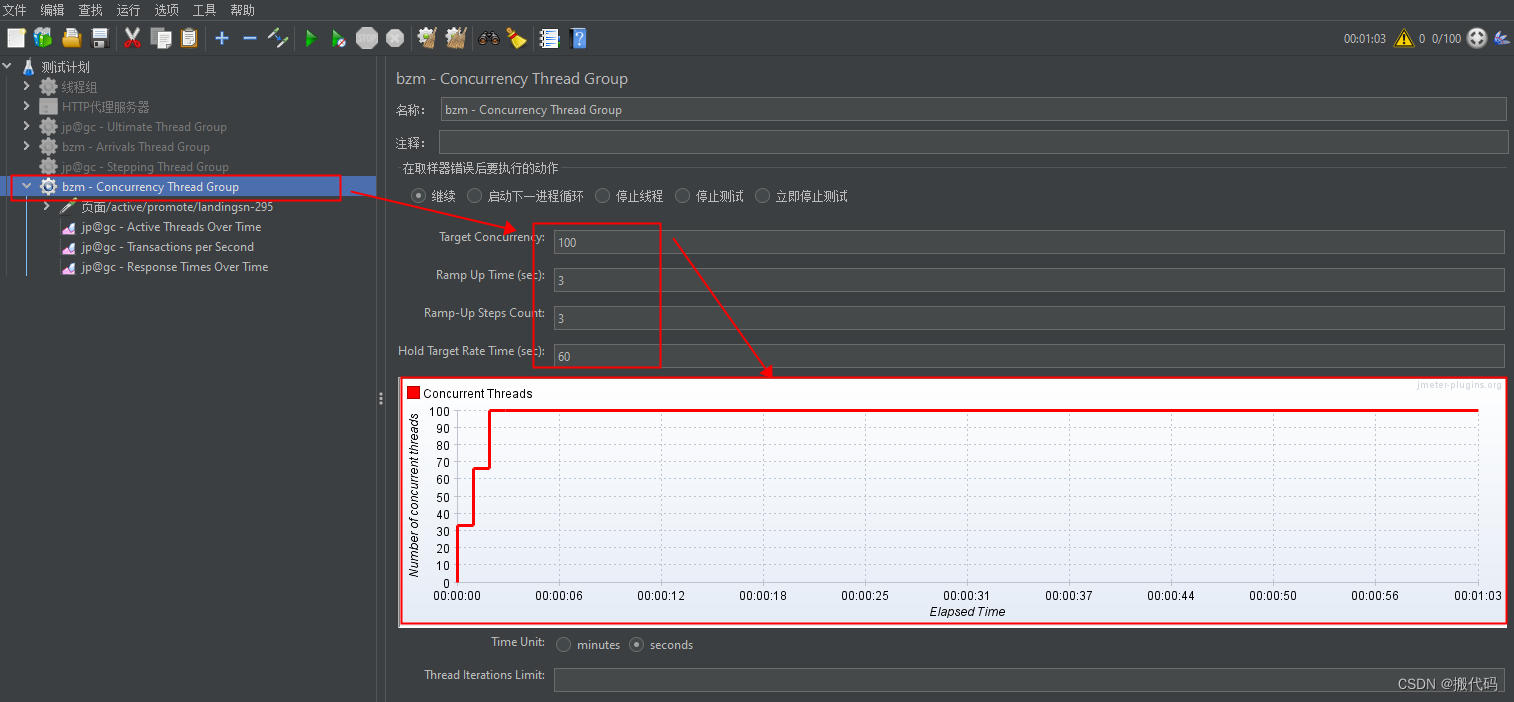Select Response Times Over Time listener

point(175,267)
